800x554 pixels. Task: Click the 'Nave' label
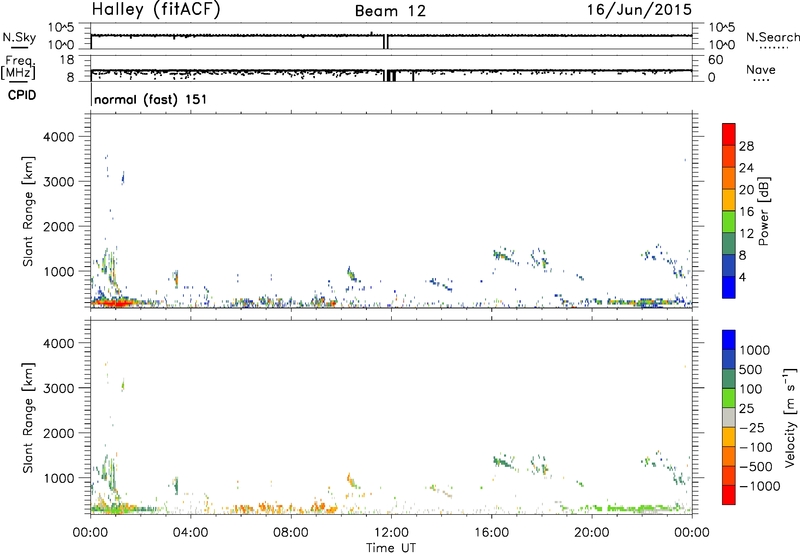tap(761, 70)
